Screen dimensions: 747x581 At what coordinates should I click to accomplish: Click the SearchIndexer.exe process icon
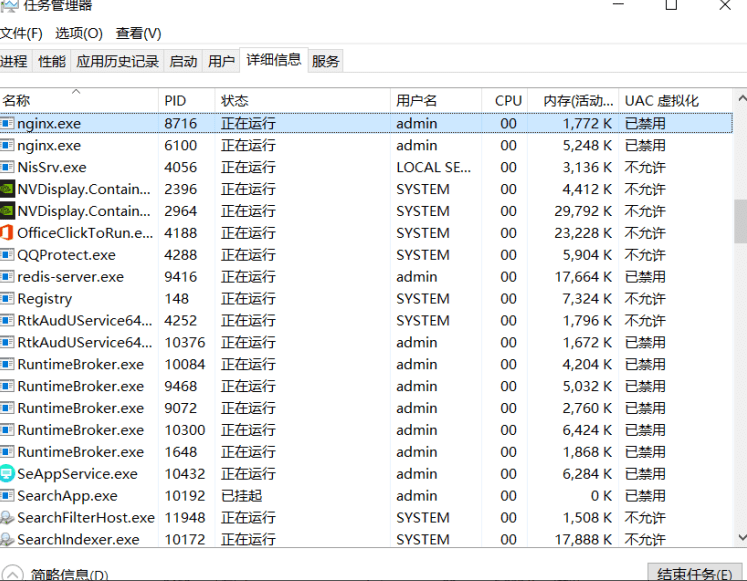tap(8, 540)
